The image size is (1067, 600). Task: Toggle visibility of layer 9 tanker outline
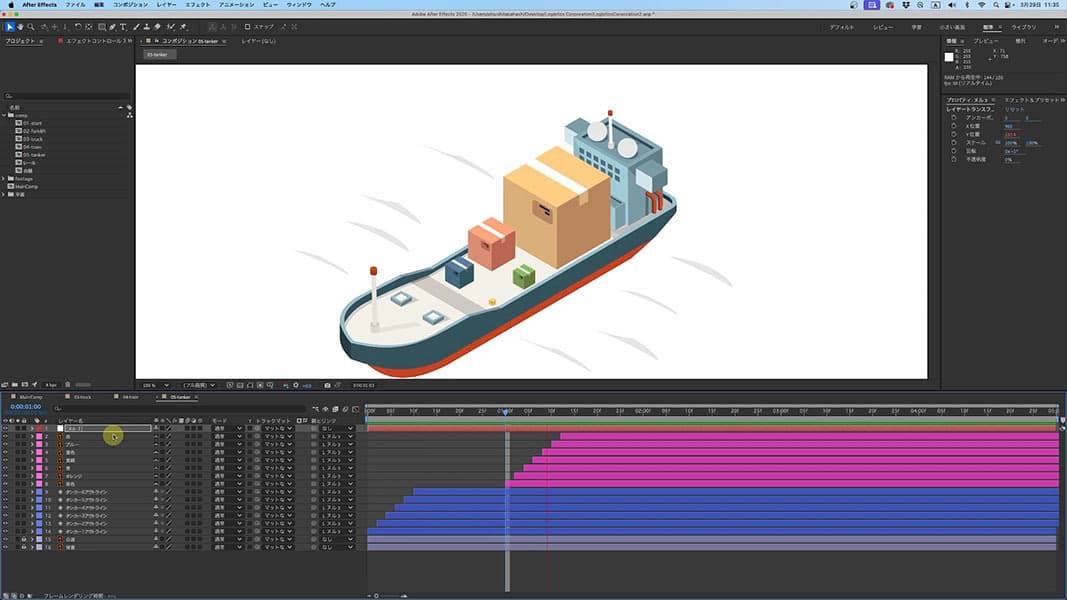coord(5,492)
